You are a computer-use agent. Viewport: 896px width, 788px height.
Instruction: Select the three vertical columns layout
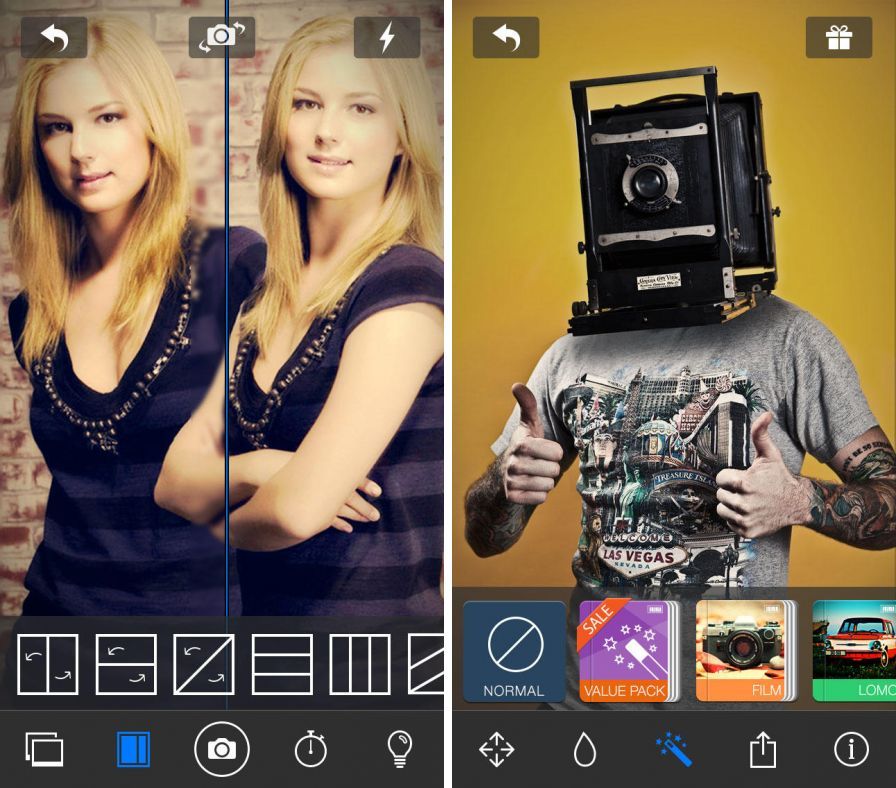click(360, 664)
